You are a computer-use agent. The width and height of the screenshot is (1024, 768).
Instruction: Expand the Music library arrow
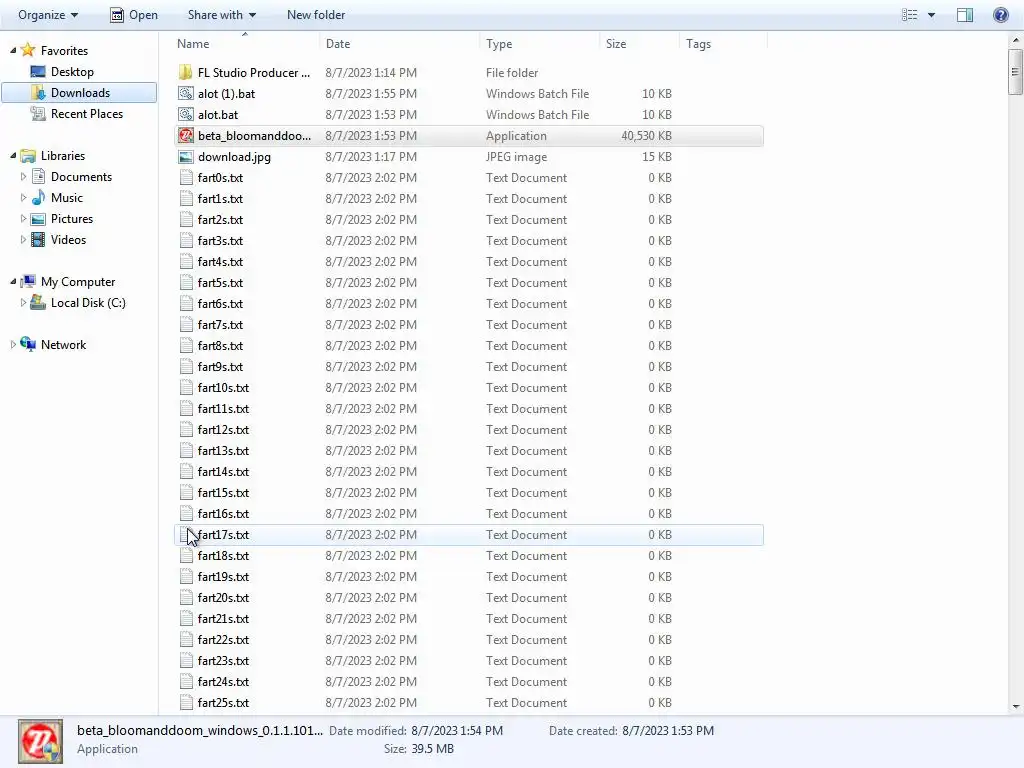pyautogui.click(x=23, y=197)
